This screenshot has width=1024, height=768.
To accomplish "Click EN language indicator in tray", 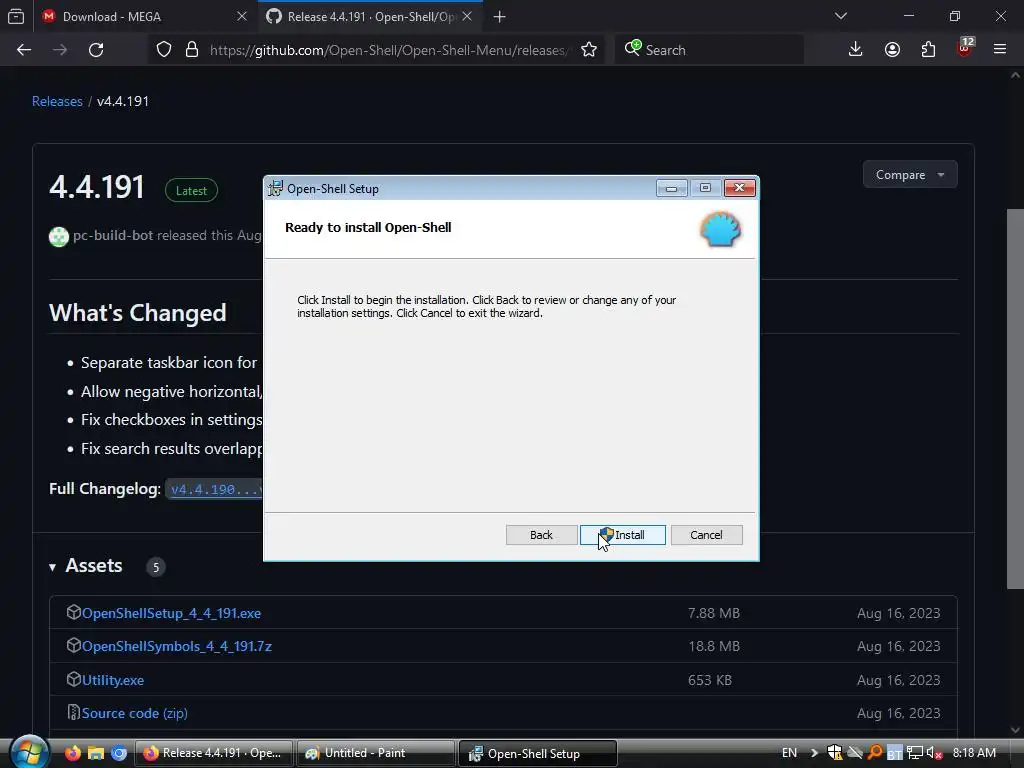I will click(x=790, y=753).
